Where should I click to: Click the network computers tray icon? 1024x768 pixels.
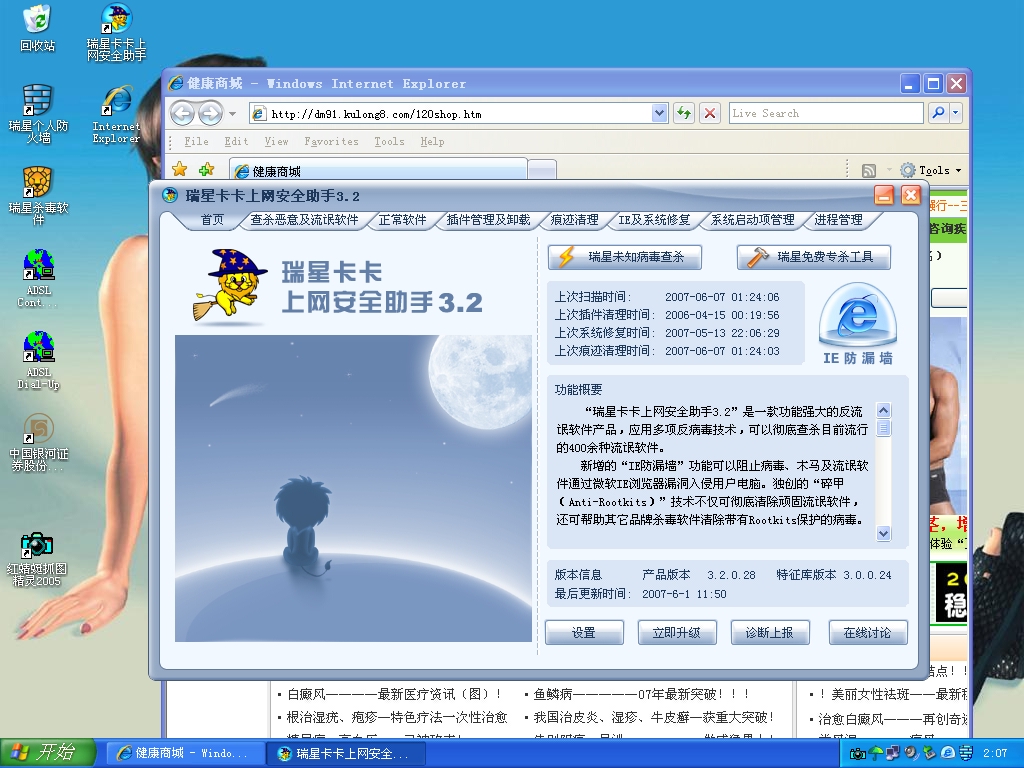(x=893, y=754)
